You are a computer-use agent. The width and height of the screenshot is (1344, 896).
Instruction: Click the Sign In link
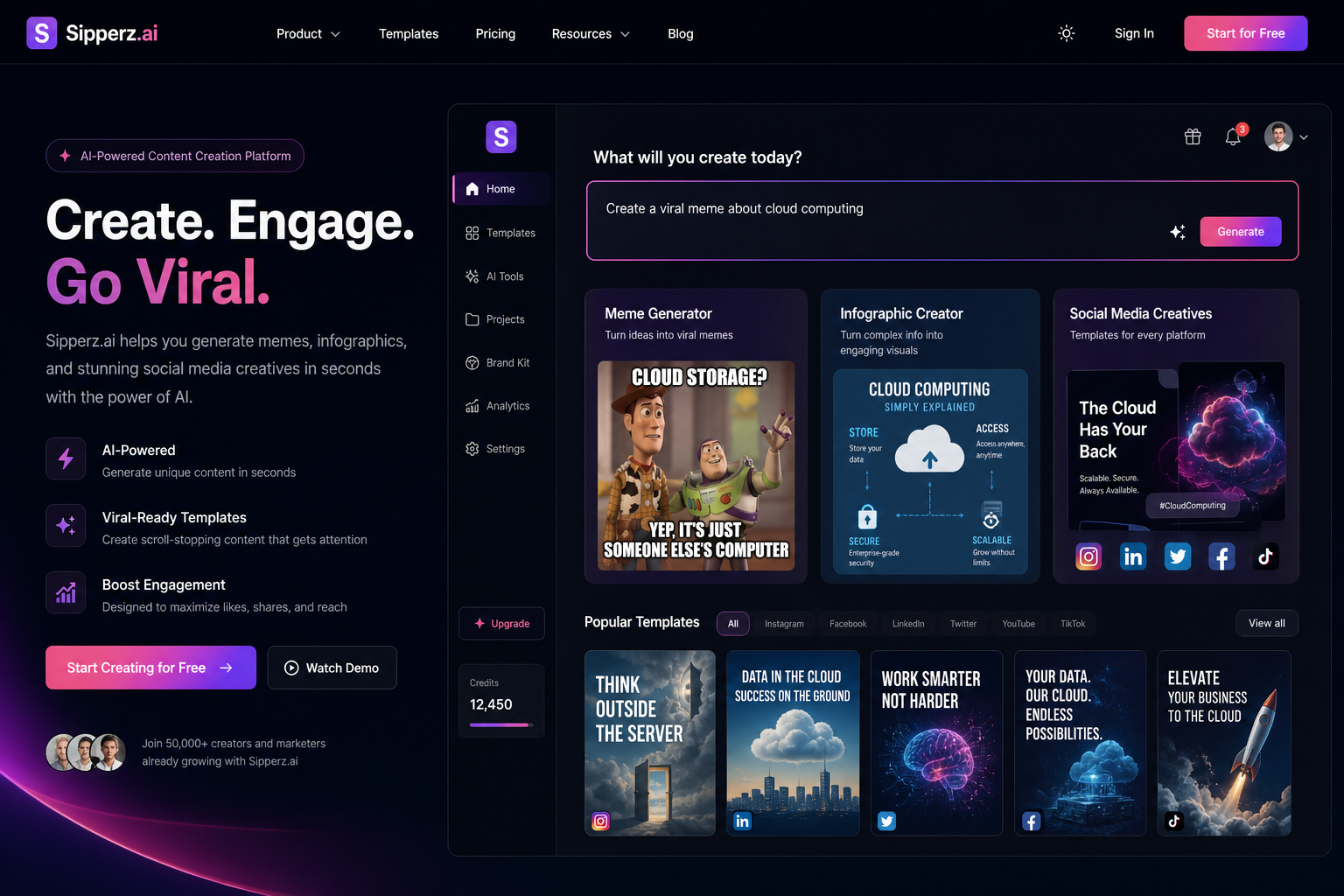click(1134, 33)
